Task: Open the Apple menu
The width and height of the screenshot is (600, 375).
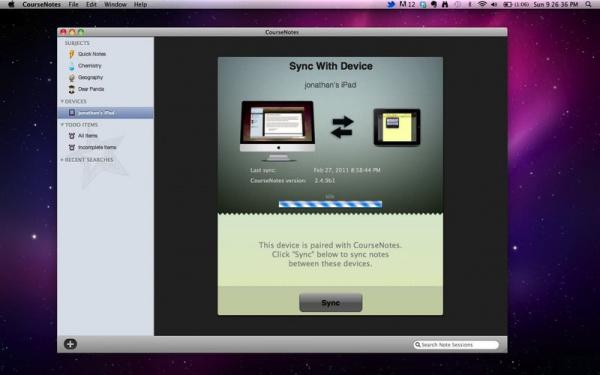Action: point(11,5)
